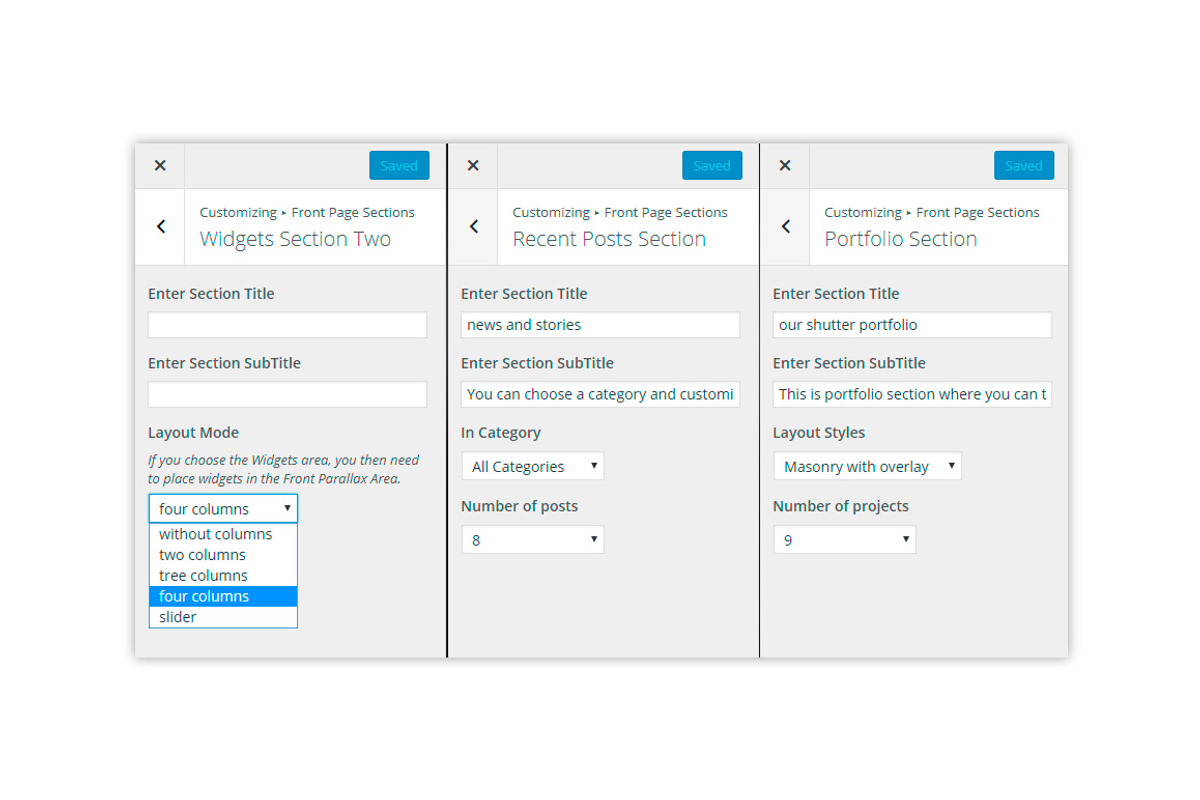Choose highlighted 'four columns' list option
This screenshot has width=1200, height=800.
[223, 596]
